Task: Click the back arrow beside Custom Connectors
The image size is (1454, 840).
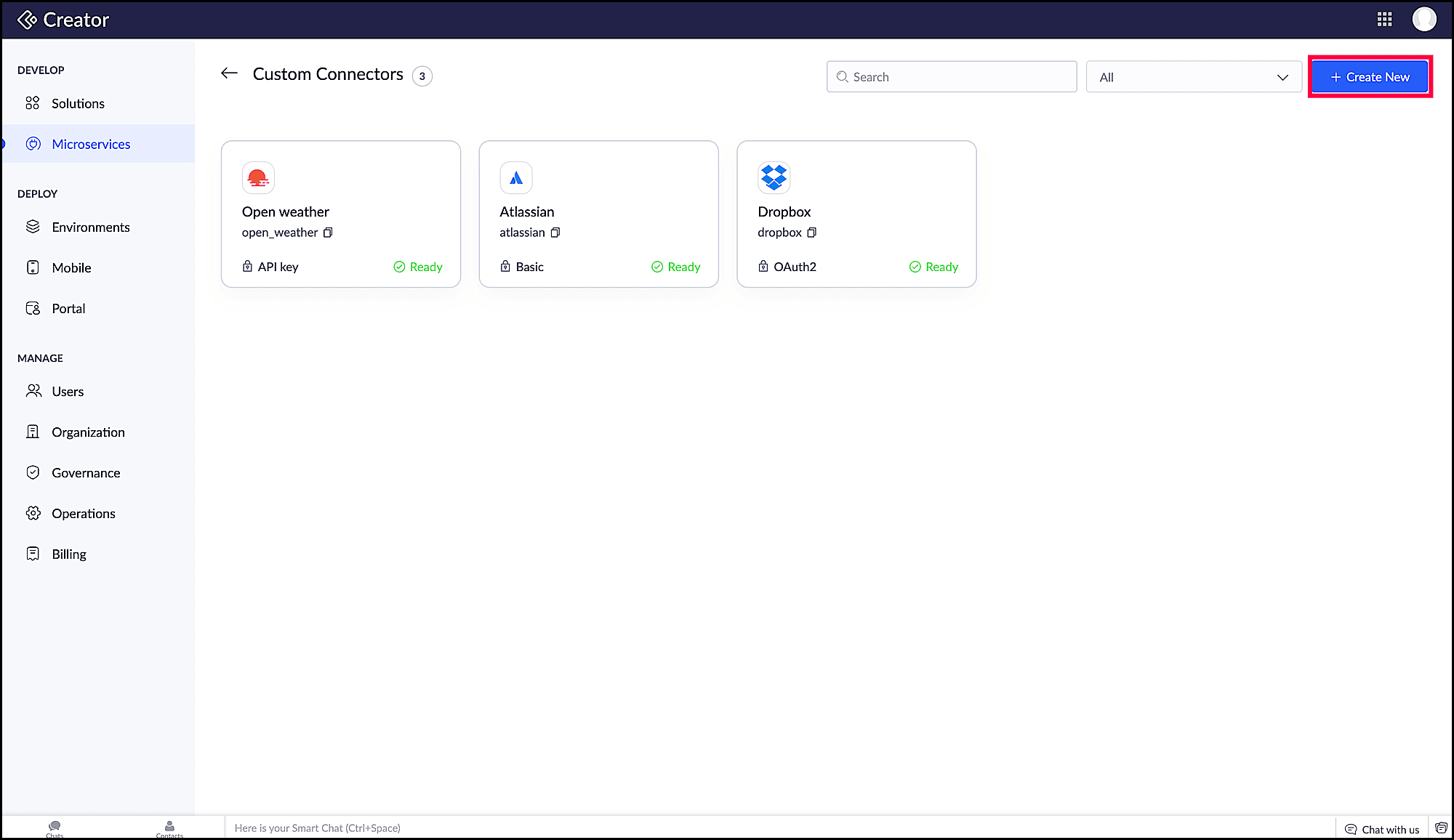Action: [229, 73]
